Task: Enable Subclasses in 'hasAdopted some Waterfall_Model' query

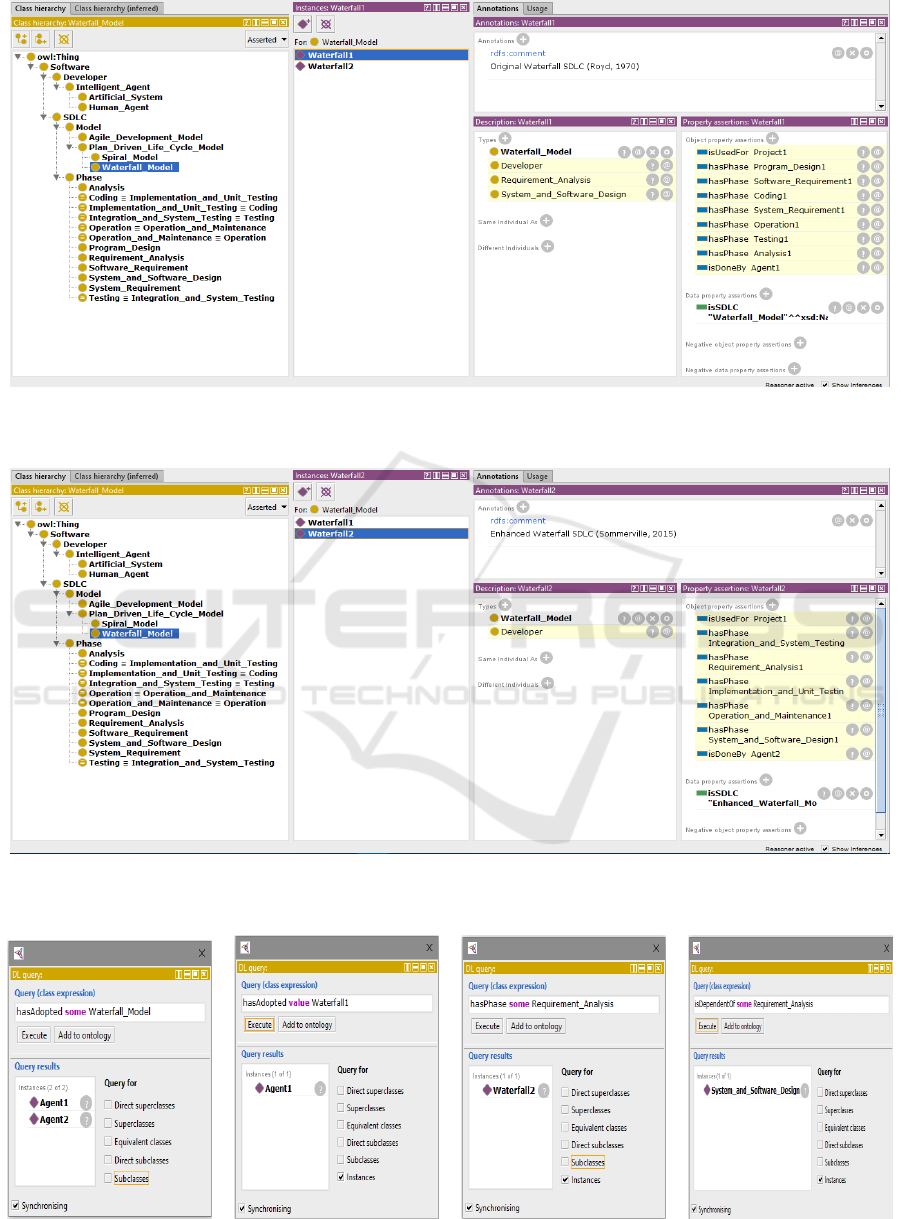Action: pyautogui.click(x=109, y=1179)
